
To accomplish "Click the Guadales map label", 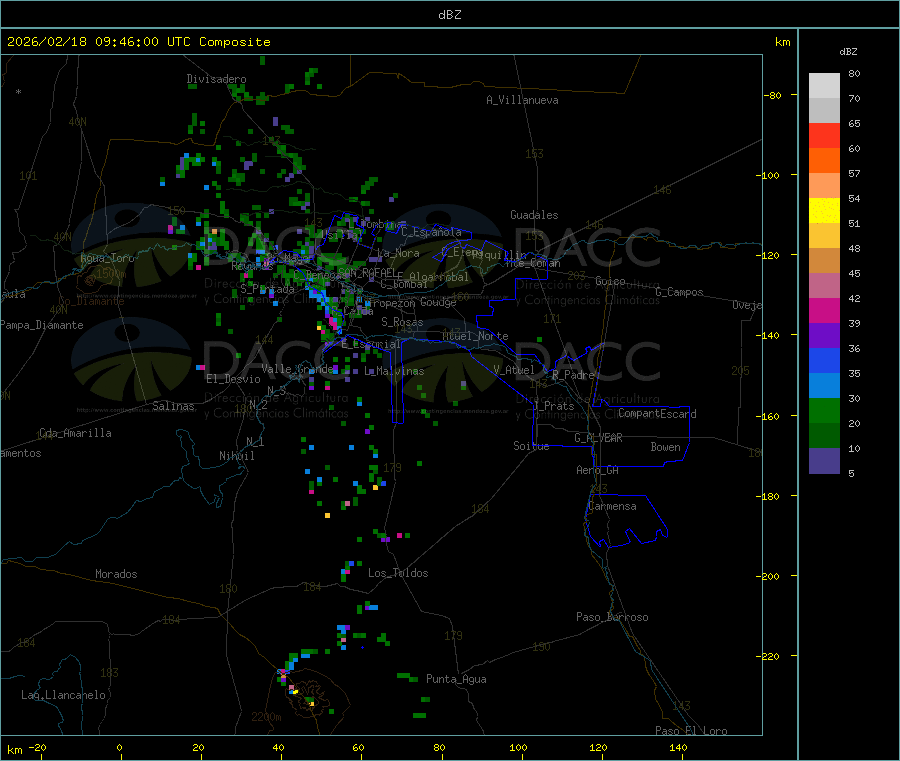I will click(x=534, y=215).
